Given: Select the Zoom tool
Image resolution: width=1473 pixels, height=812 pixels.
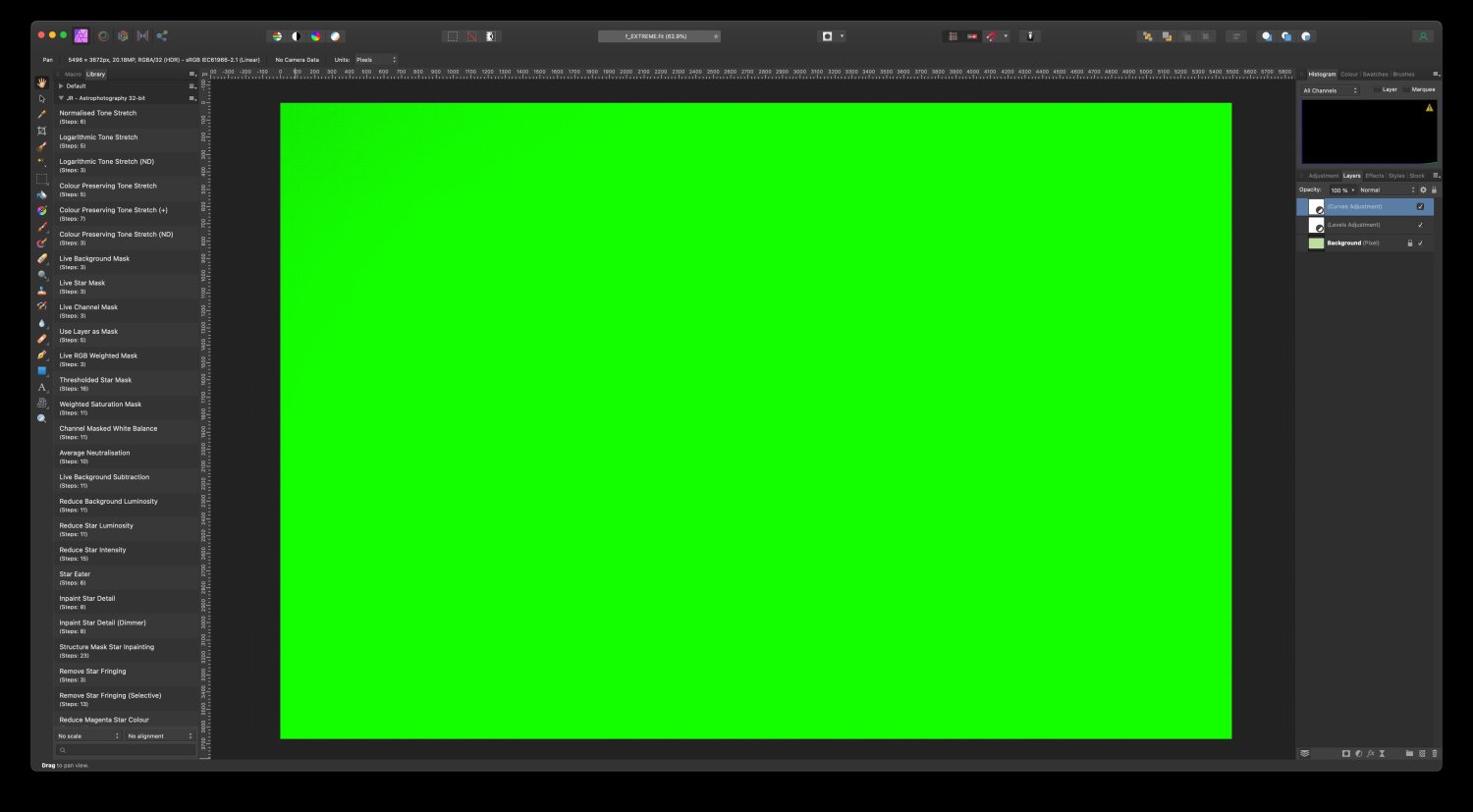Looking at the screenshot, I should [x=42, y=418].
